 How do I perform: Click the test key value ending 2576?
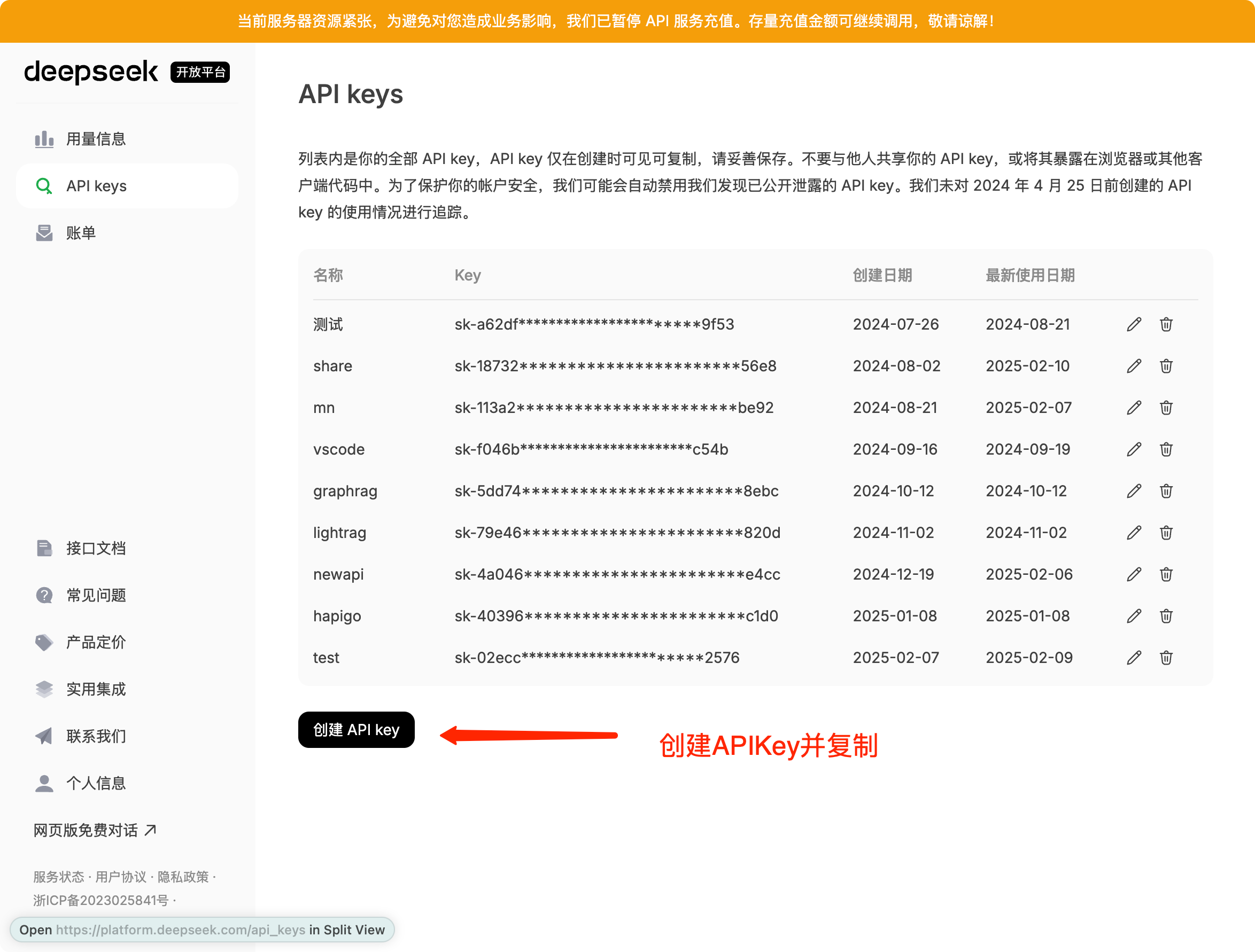597,658
